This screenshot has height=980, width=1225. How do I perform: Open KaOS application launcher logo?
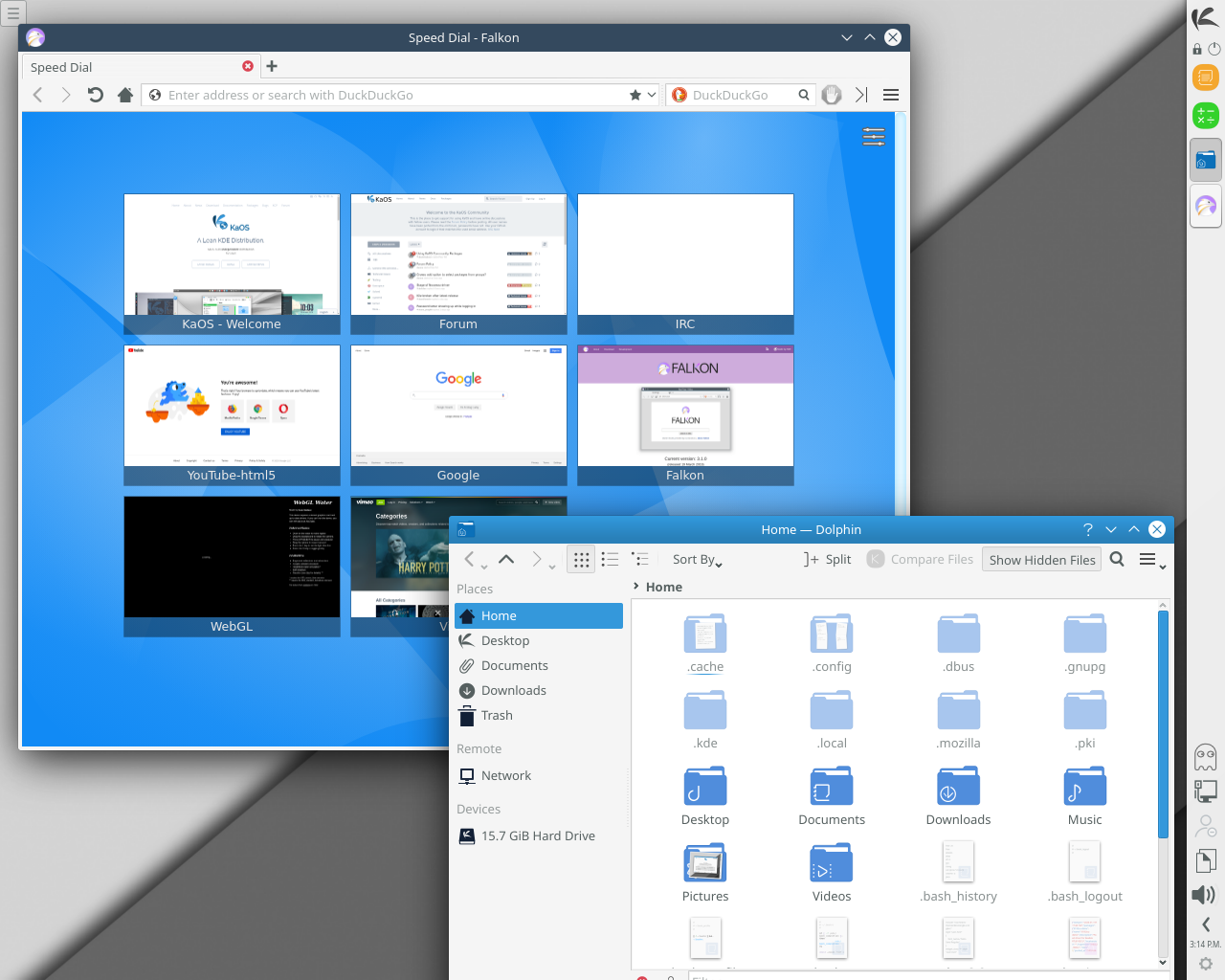pyautogui.click(x=1206, y=17)
